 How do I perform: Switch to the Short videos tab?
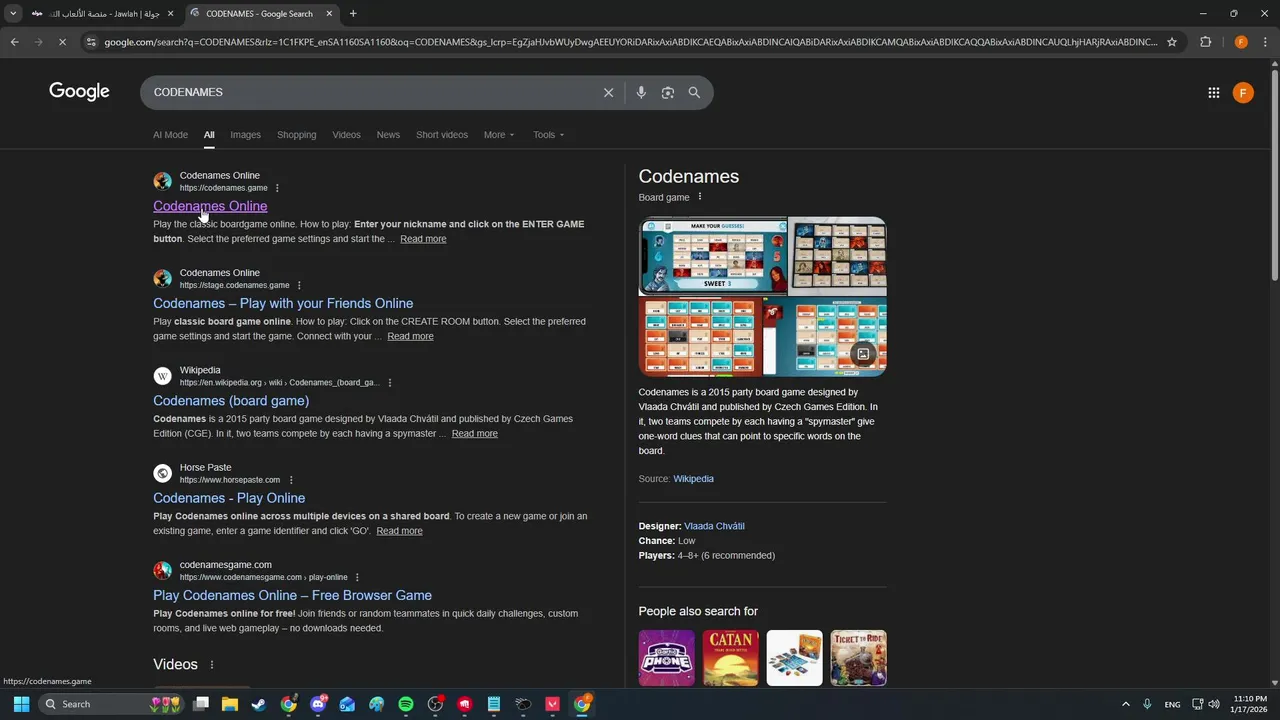[x=442, y=135]
